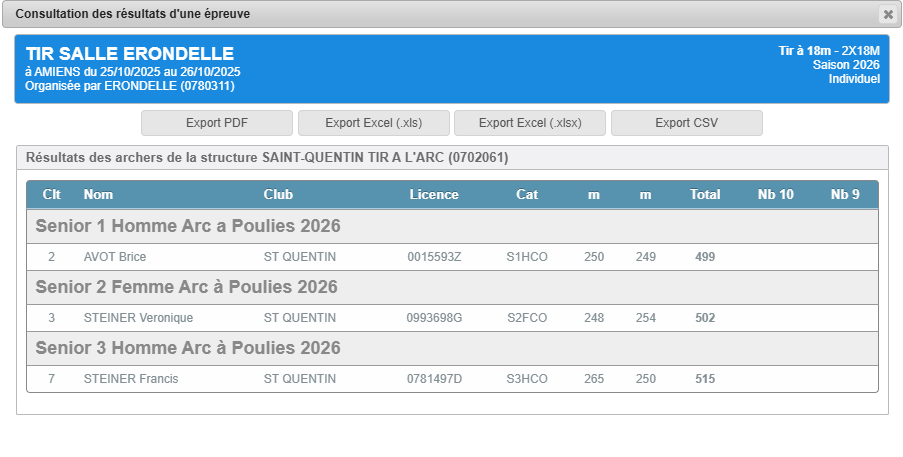Click the Clt column header

[51, 194]
